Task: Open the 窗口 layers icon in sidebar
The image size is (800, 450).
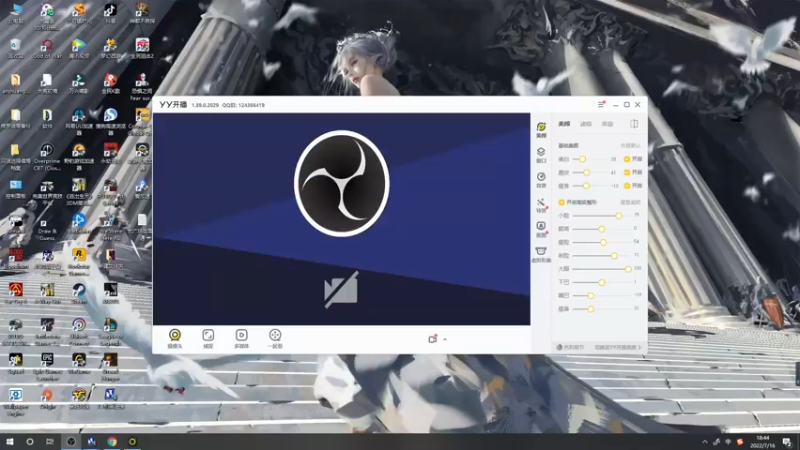Action: (x=541, y=155)
